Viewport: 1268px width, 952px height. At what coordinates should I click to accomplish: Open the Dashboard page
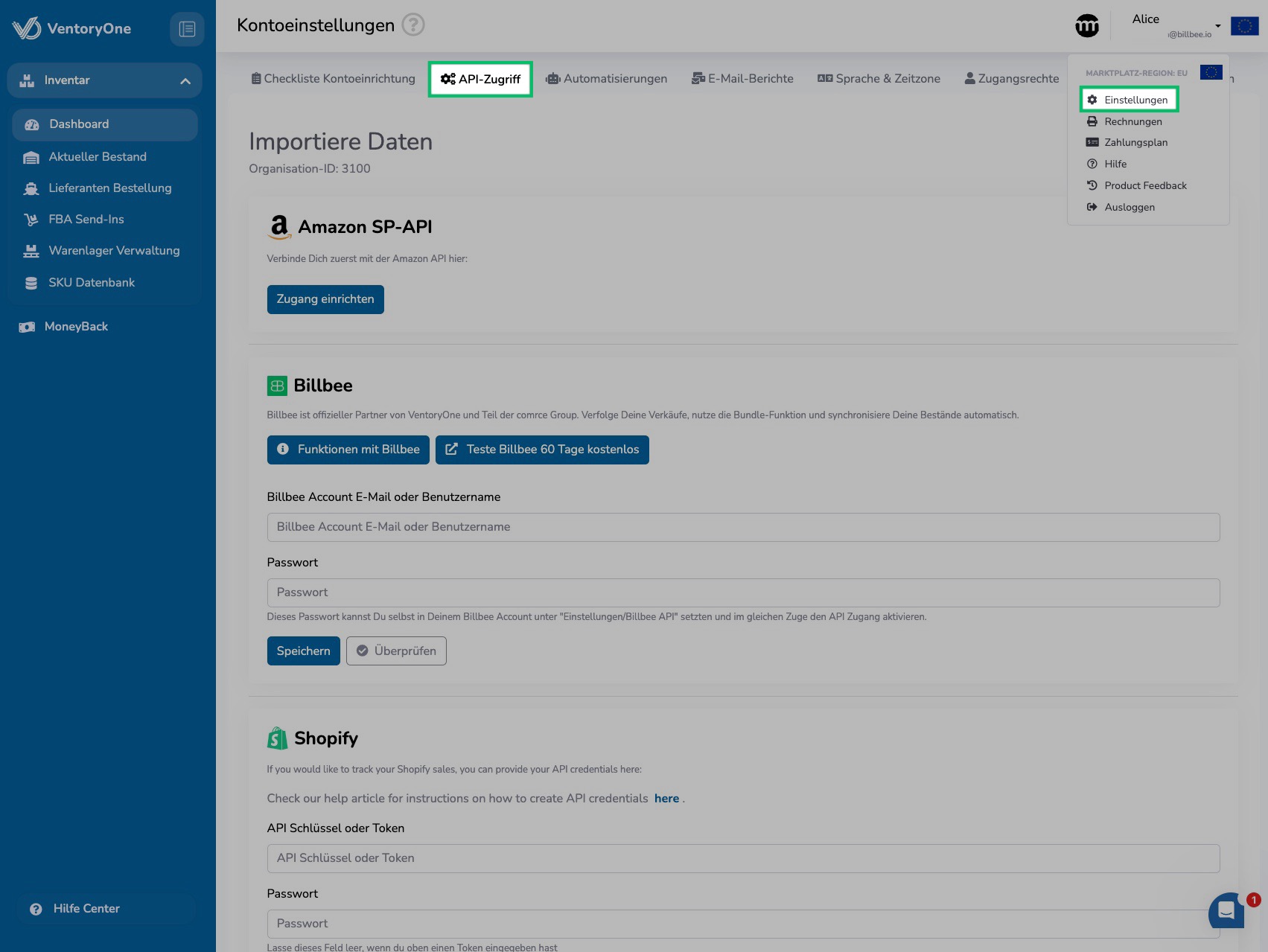click(x=105, y=124)
